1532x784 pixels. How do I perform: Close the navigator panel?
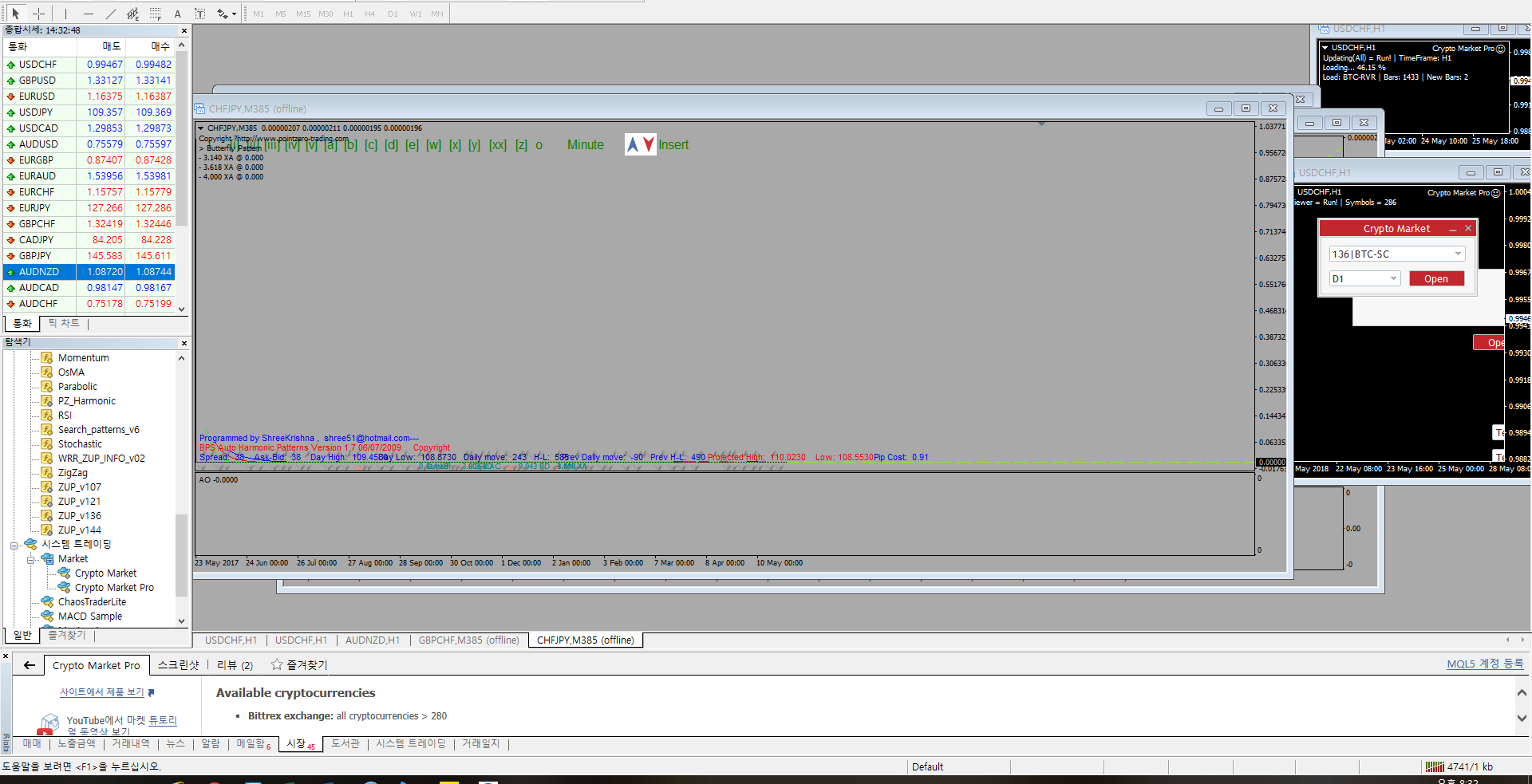pos(184,343)
